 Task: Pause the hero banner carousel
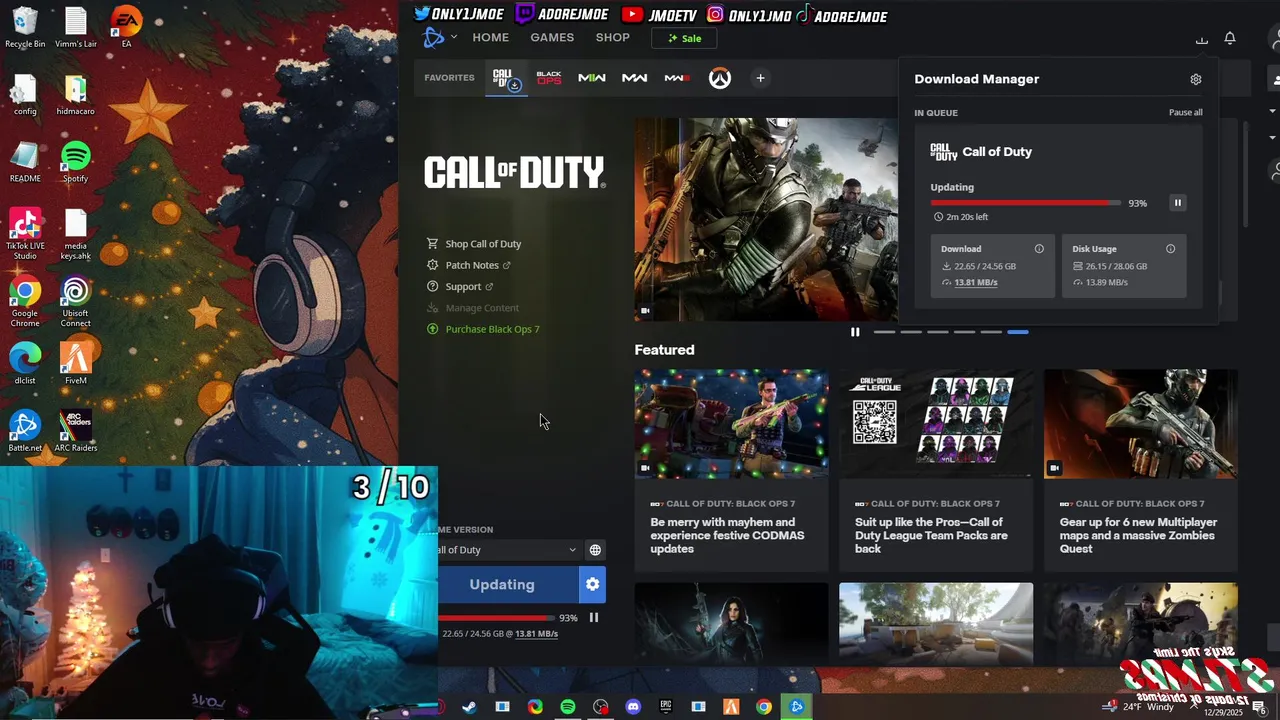tap(855, 332)
